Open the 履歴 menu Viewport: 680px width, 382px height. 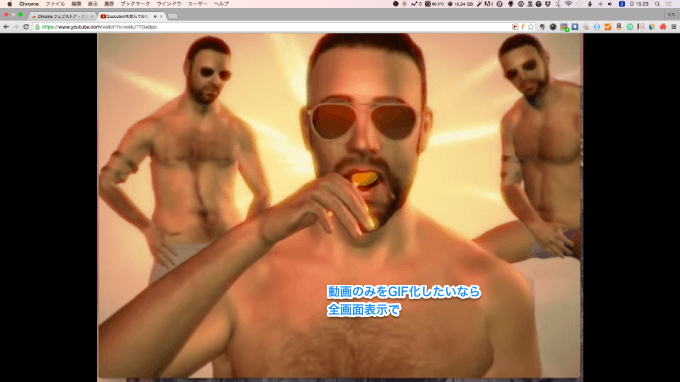[109, 4]
